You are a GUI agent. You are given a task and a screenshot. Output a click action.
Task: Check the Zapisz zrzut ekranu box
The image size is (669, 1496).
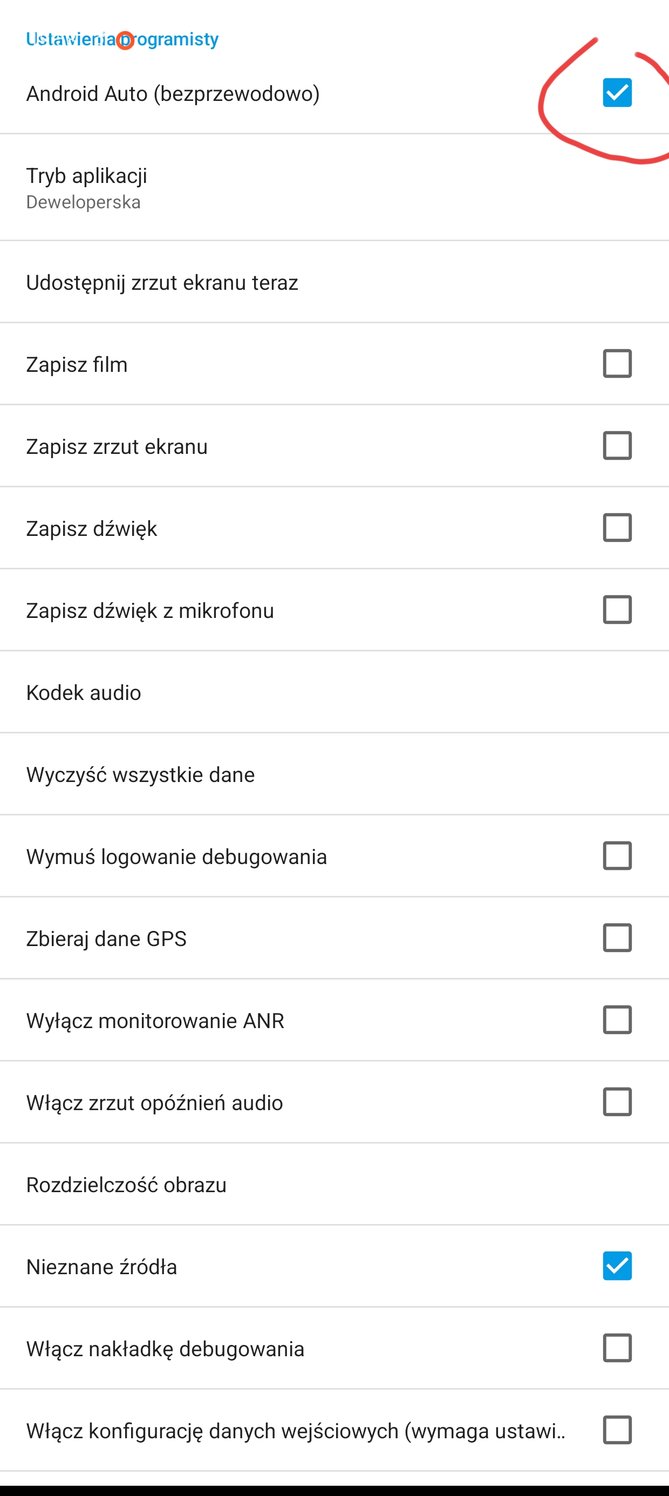617,445
